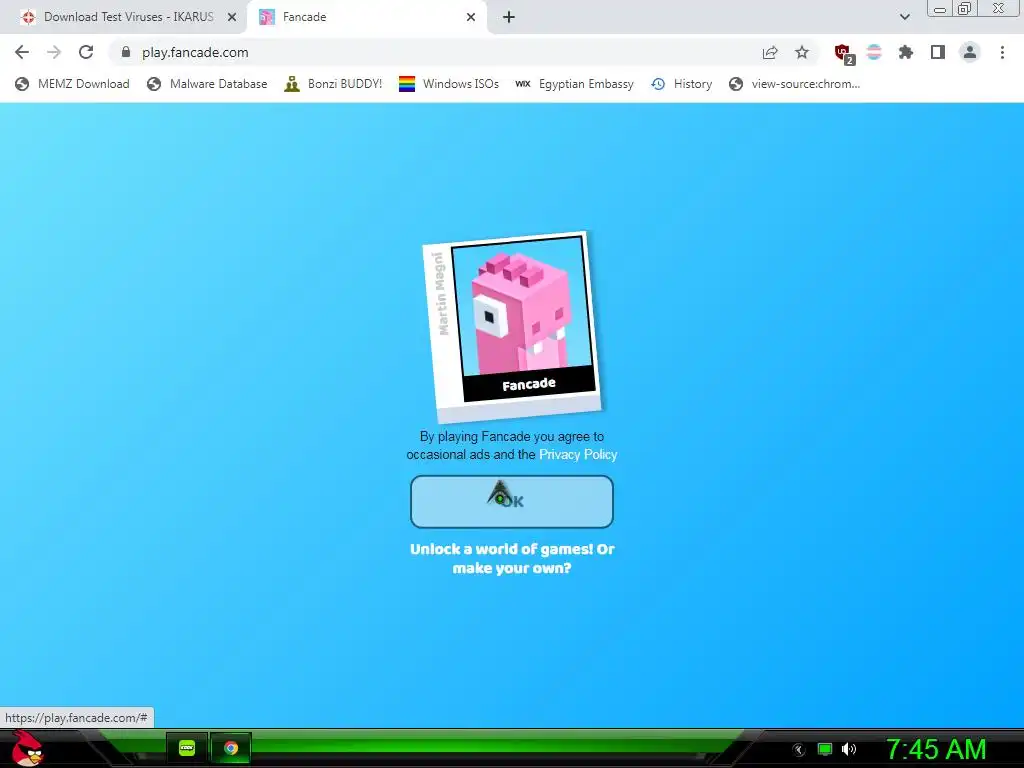1024x768 pixels.
Task: Open the view-source:chrom... bookmark
Action: tap(794, 84)
